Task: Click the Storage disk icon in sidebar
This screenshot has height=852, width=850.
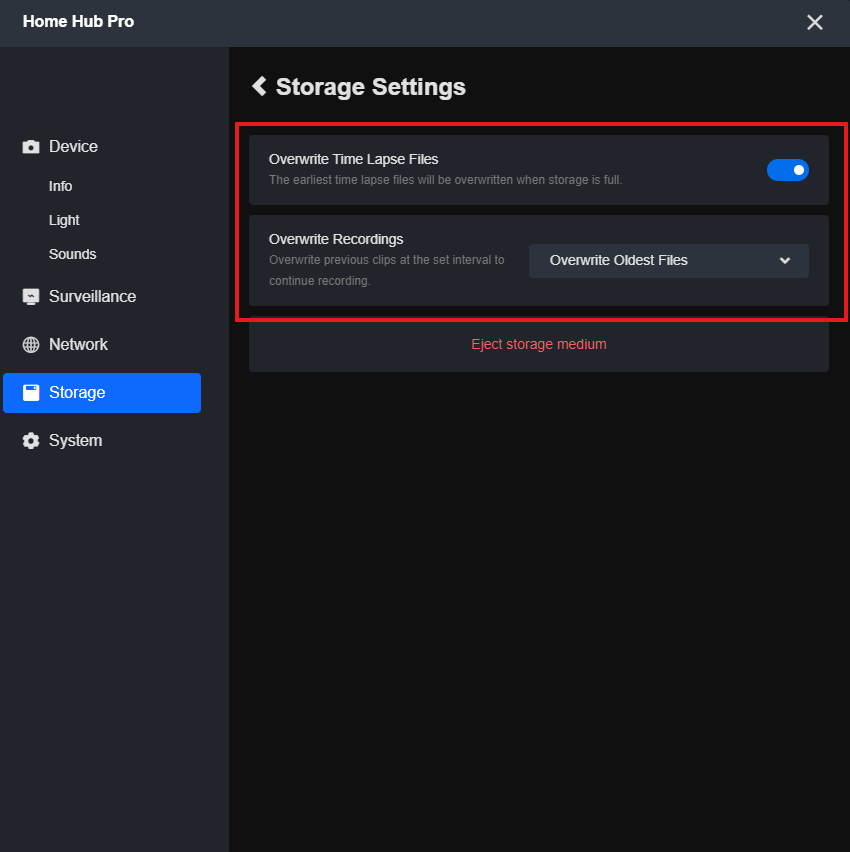Action: pos(31,393)
